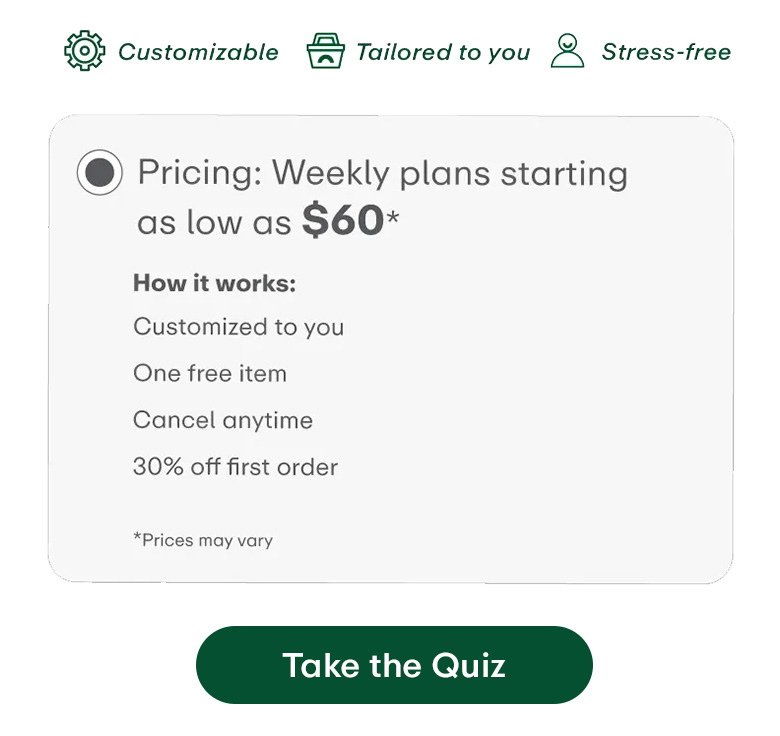
Task: Click the Pricing: Weekly plans heading
Action: point(382,173)
